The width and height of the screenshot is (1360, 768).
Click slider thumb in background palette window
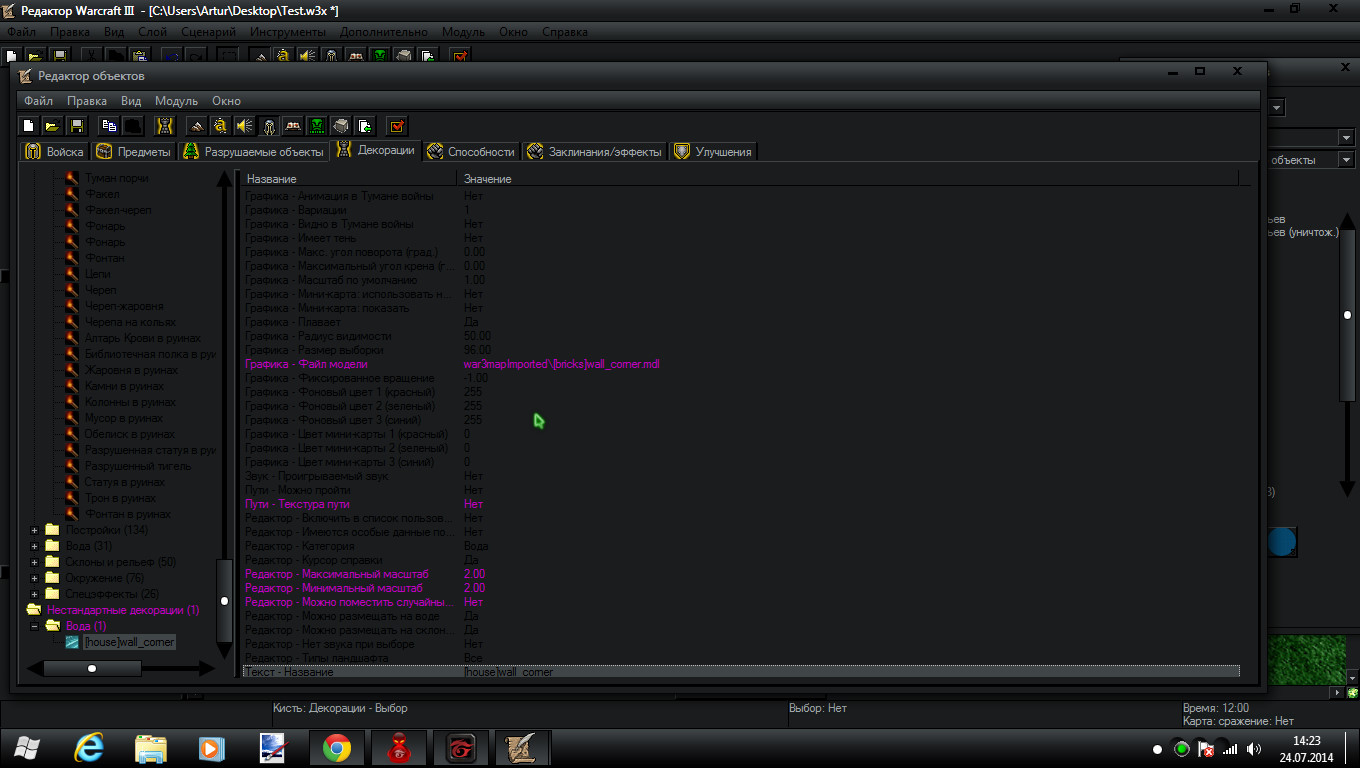[x=1348, y=315]
